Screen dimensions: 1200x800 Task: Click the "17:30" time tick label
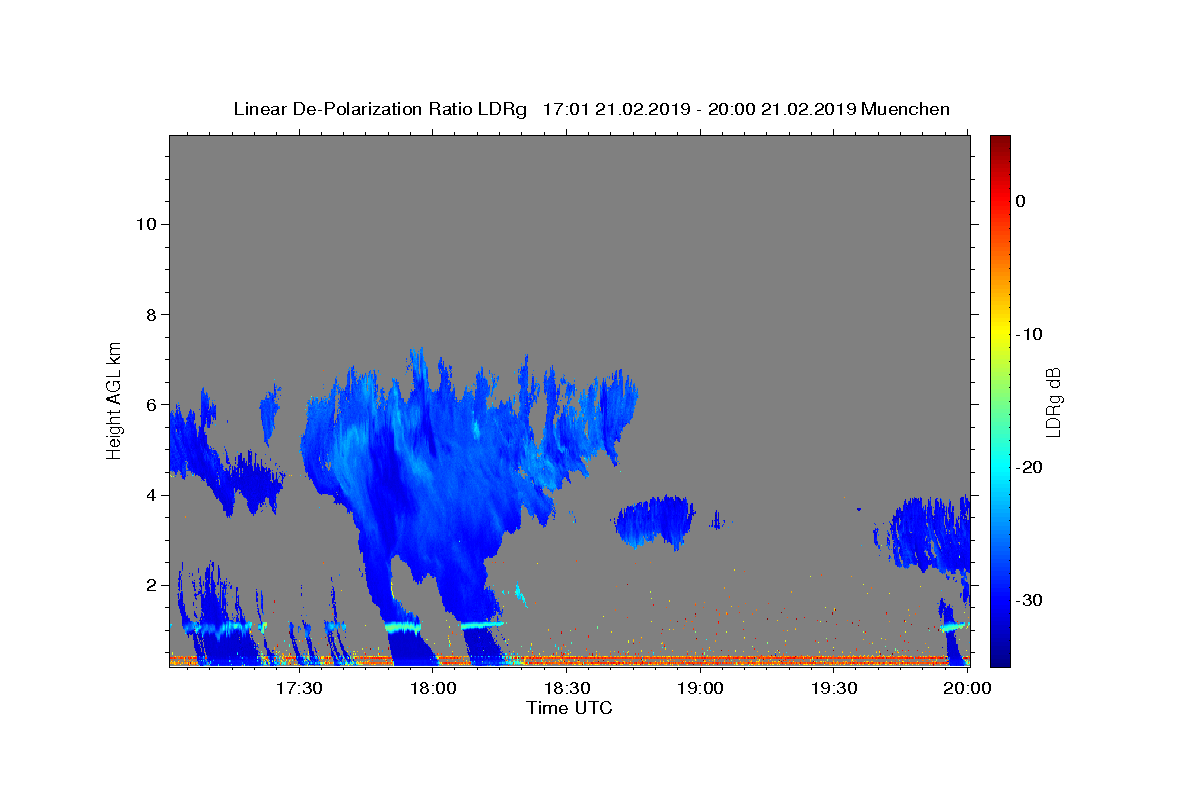[x=299, y=689]
